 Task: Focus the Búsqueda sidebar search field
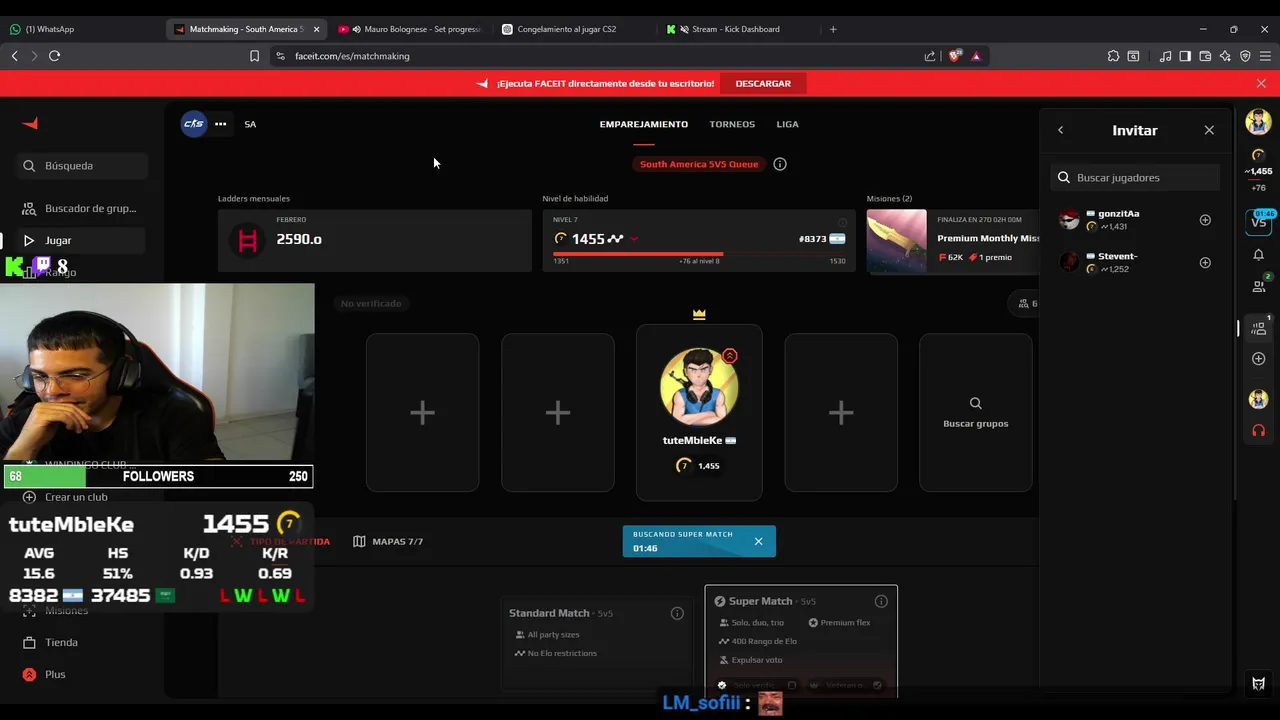pyautogui.click(x=82, y=165)
